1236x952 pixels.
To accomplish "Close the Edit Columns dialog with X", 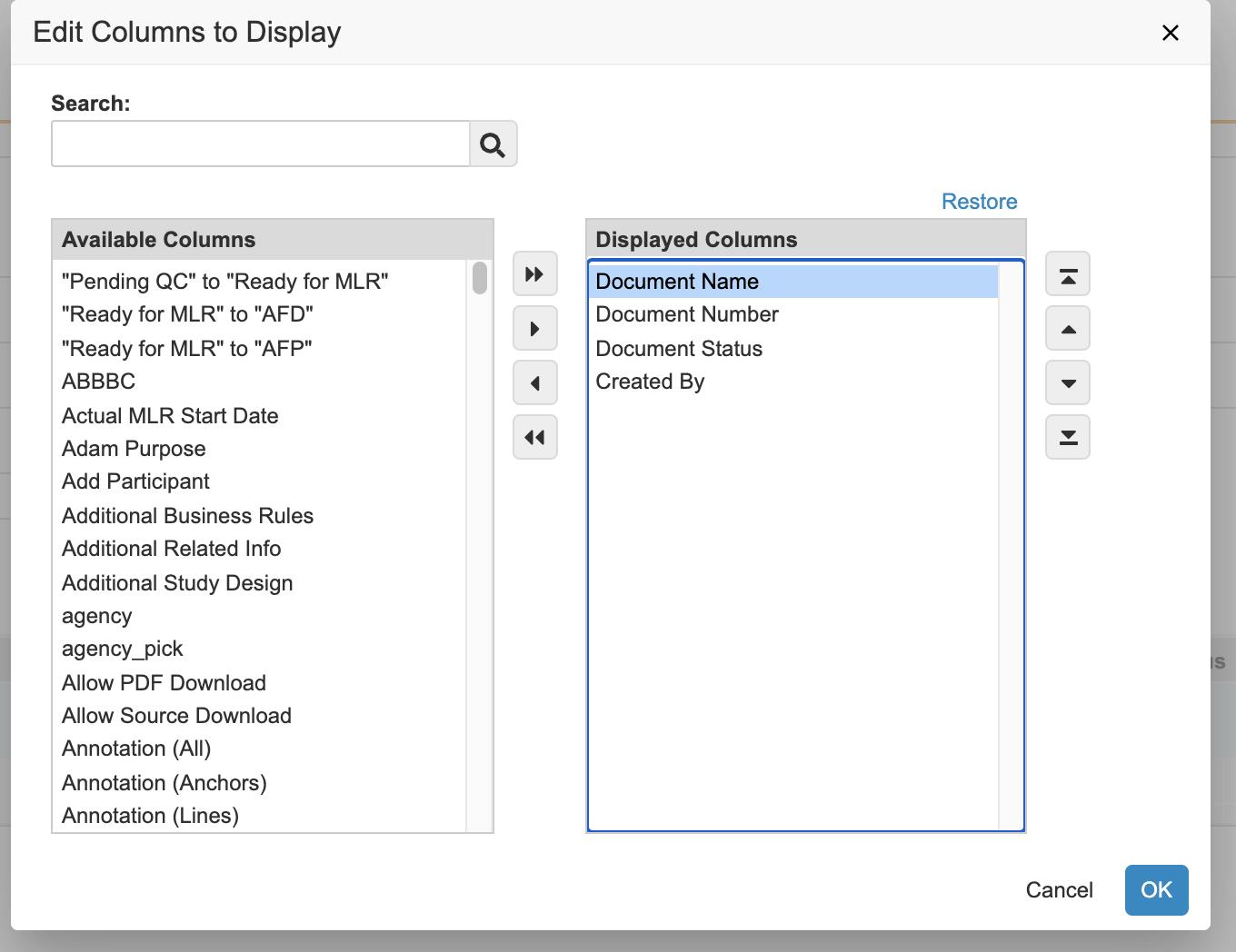I will click(x=1170, y=33).
